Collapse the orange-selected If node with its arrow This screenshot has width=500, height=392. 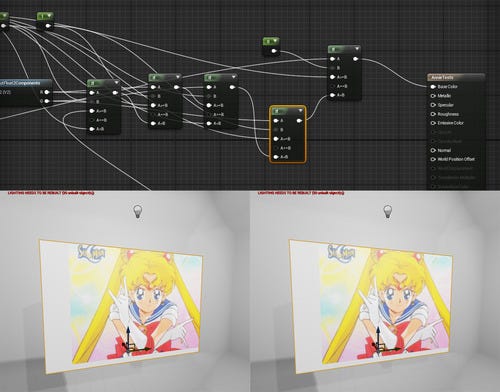pos(300,111)
